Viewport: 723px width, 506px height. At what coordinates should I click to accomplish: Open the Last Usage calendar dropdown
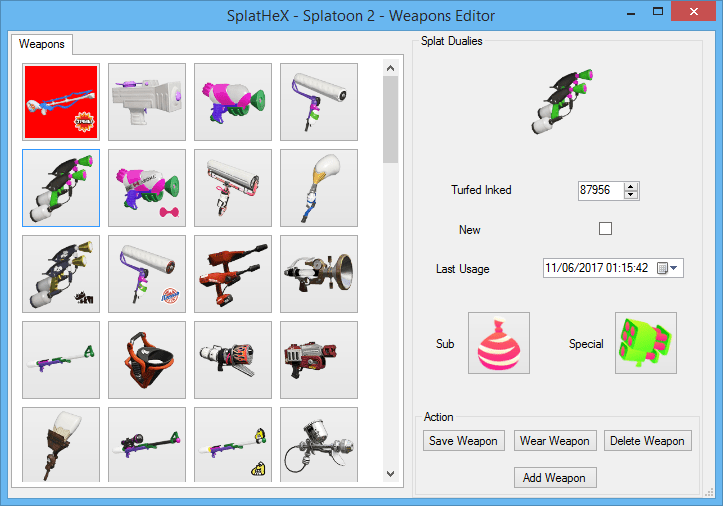tap(667, 268)
